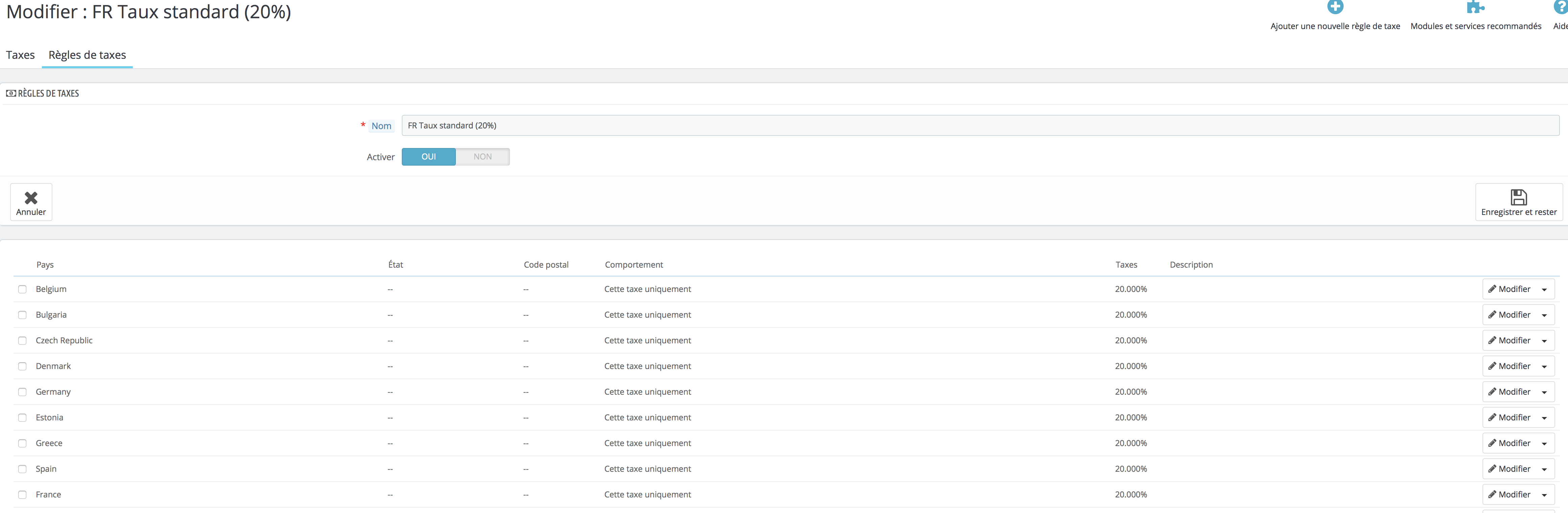The image size is (1568, 513).
Task: Sort by the Pays column header
Action: pos(45,265)
